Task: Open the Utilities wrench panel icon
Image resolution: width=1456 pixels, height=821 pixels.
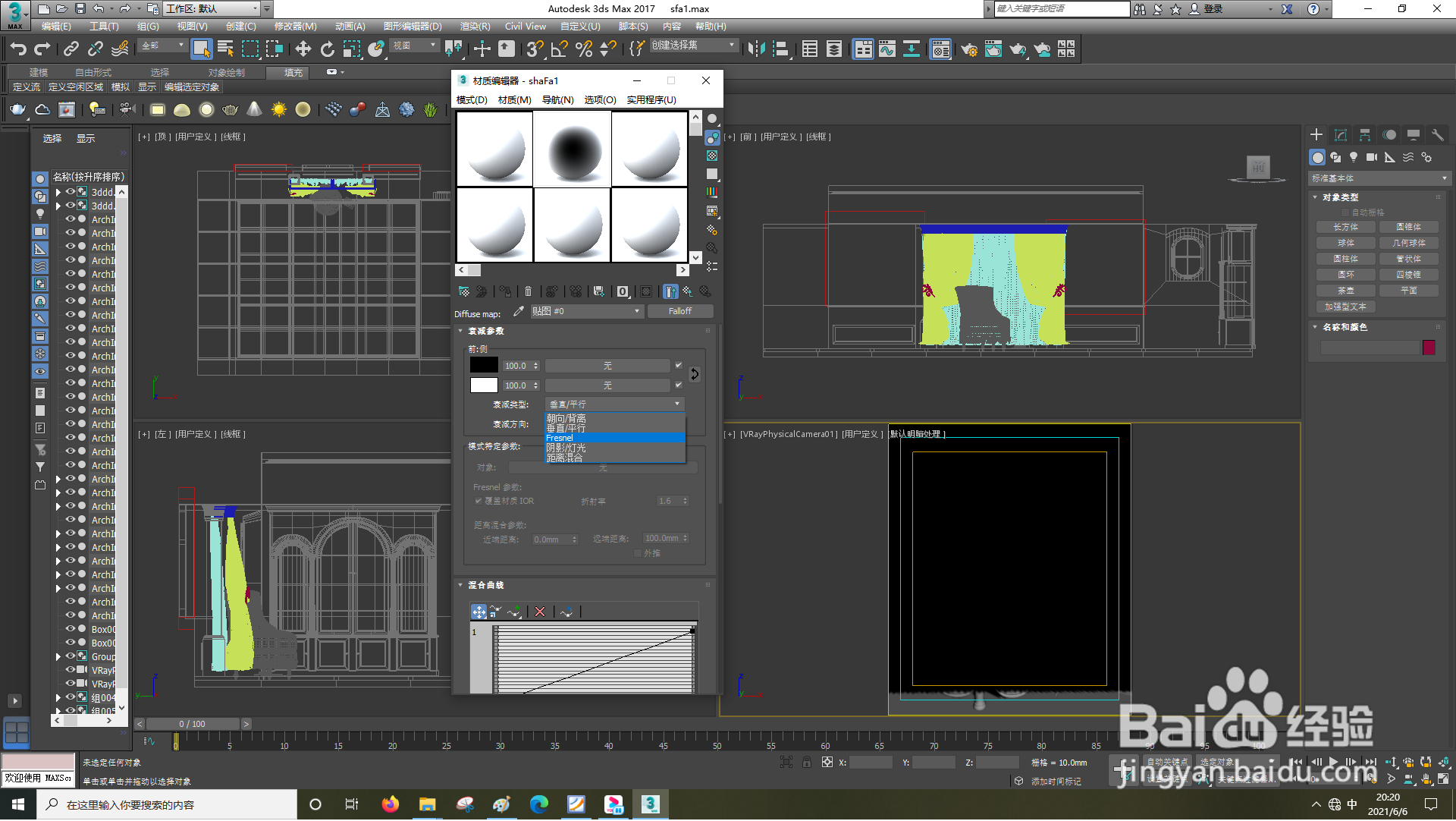Action: pos(1437,135)
